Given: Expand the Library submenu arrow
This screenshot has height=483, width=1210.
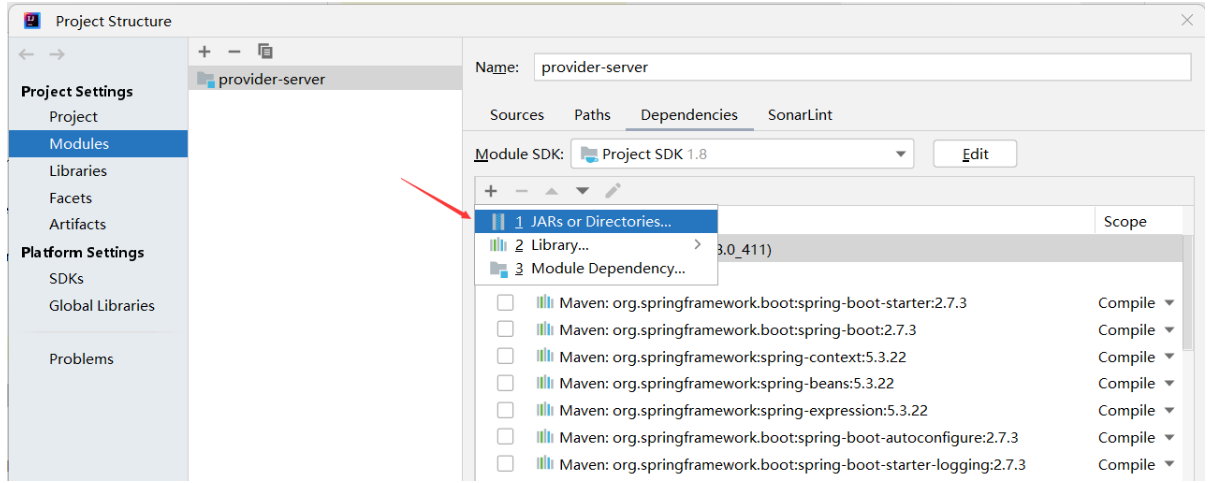Looking at the screenshot, I should click(x=698, y=244).
